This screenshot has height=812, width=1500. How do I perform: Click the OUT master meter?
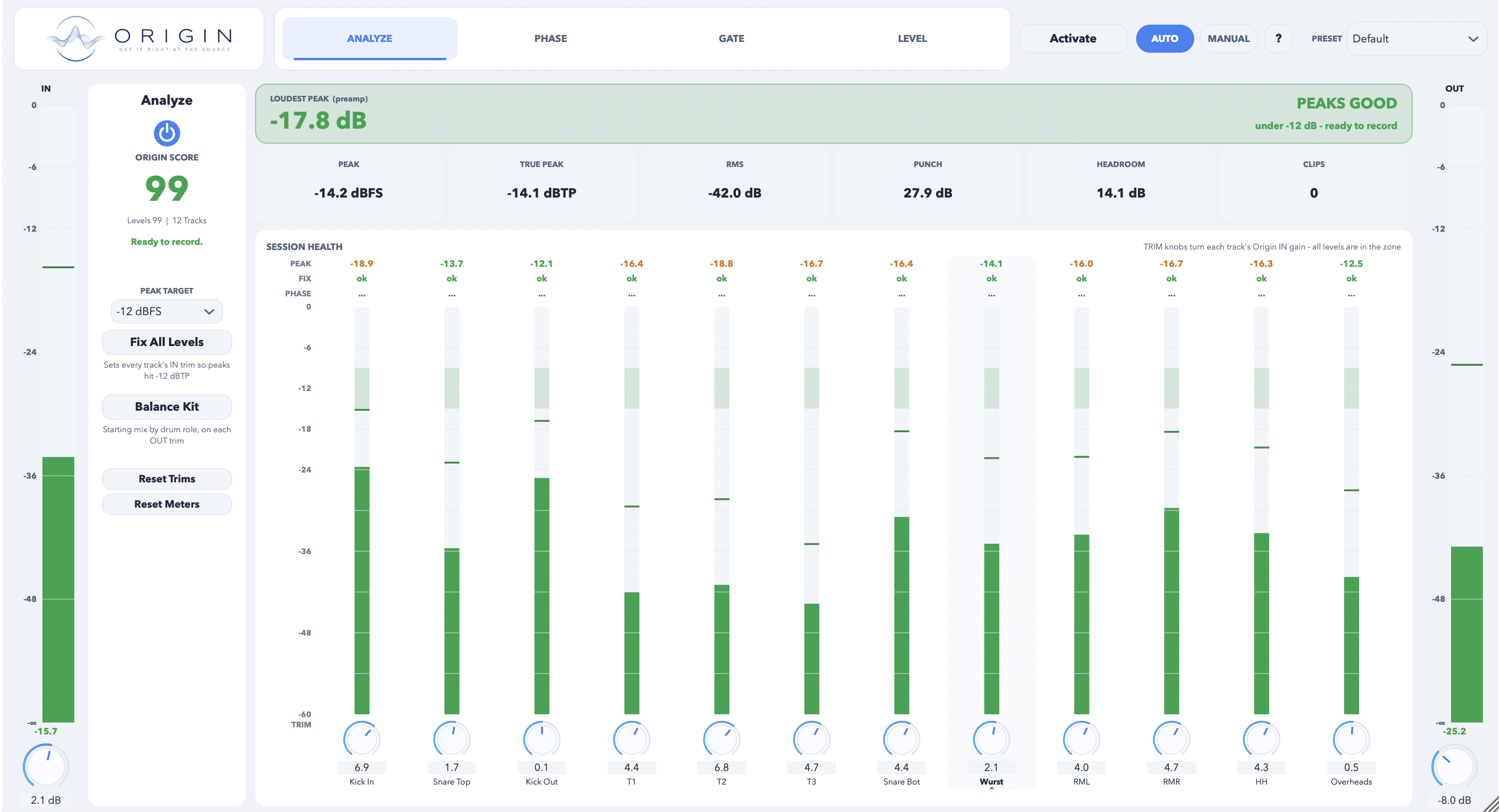[1467, 413]
